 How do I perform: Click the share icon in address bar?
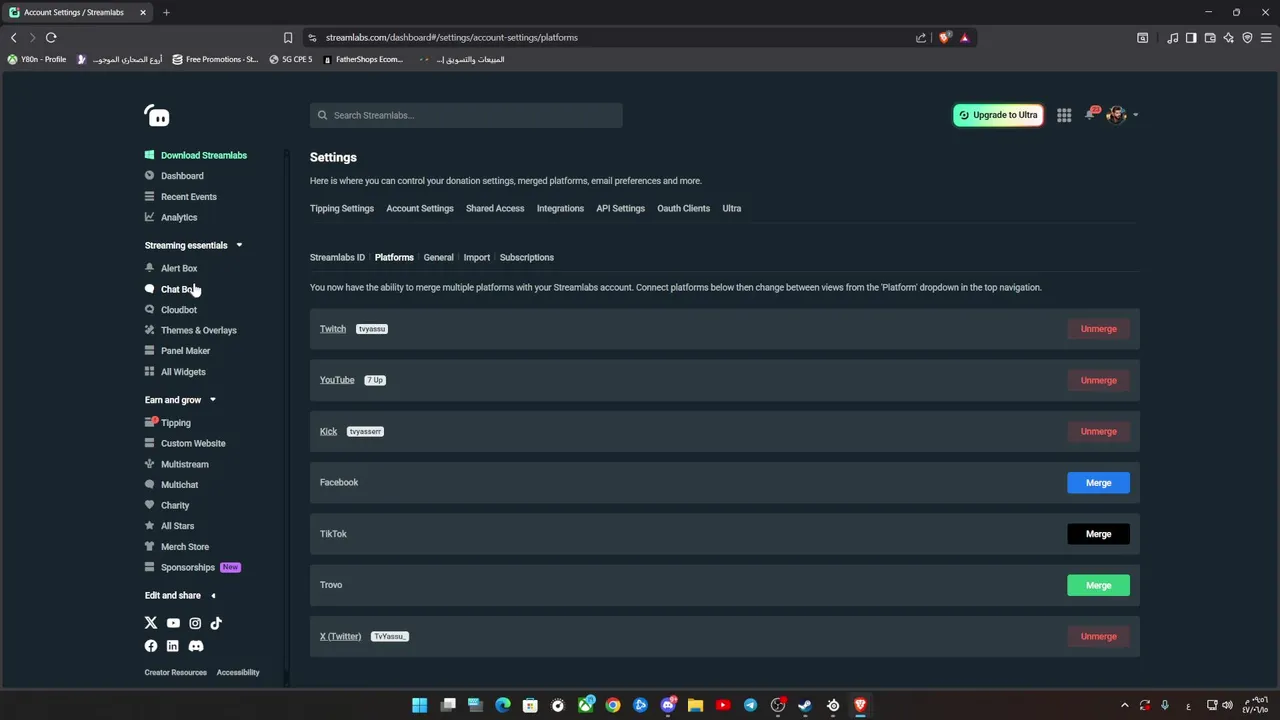(x=921, y=37)
